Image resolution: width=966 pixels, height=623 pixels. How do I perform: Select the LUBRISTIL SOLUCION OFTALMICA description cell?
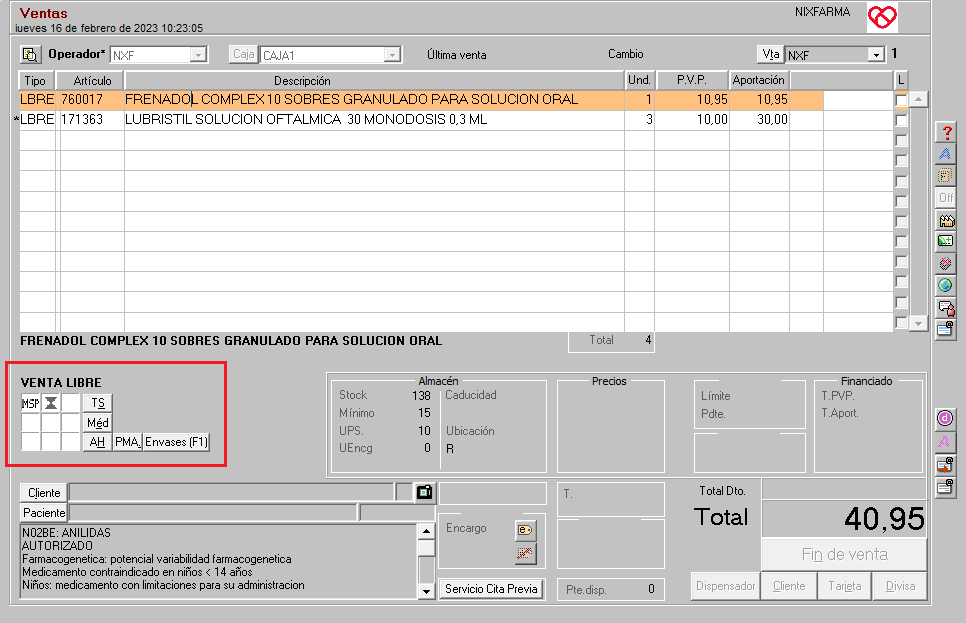[374, 120]
